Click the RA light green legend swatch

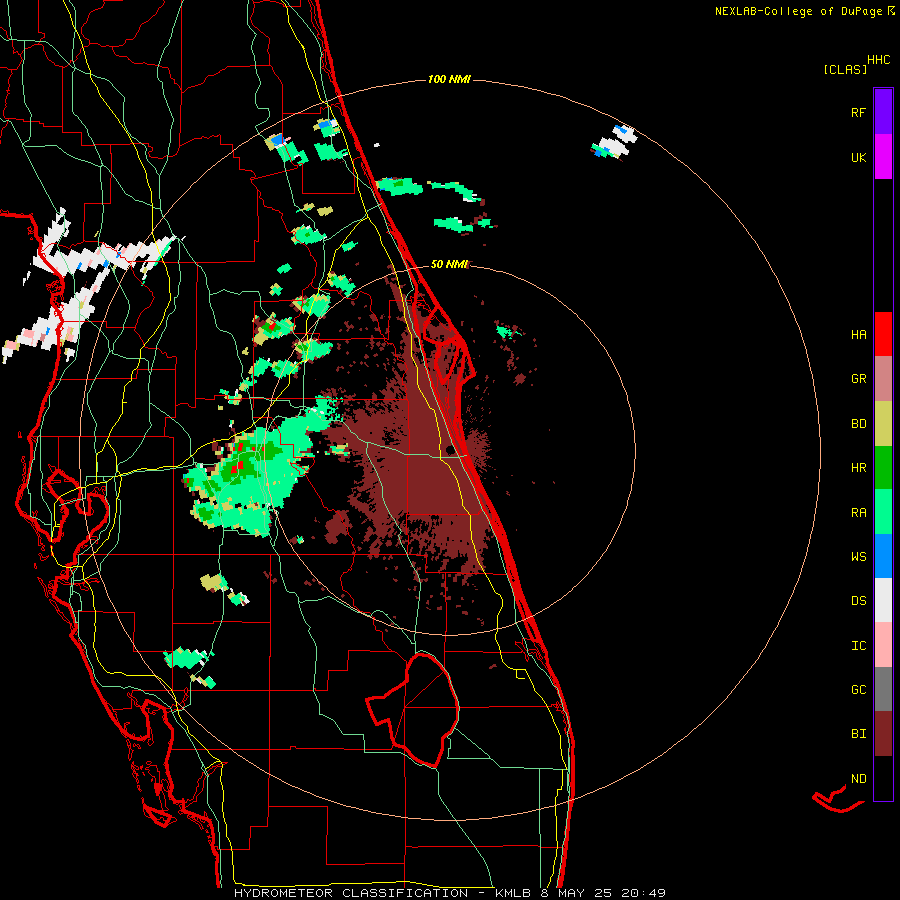click(883, 512)
